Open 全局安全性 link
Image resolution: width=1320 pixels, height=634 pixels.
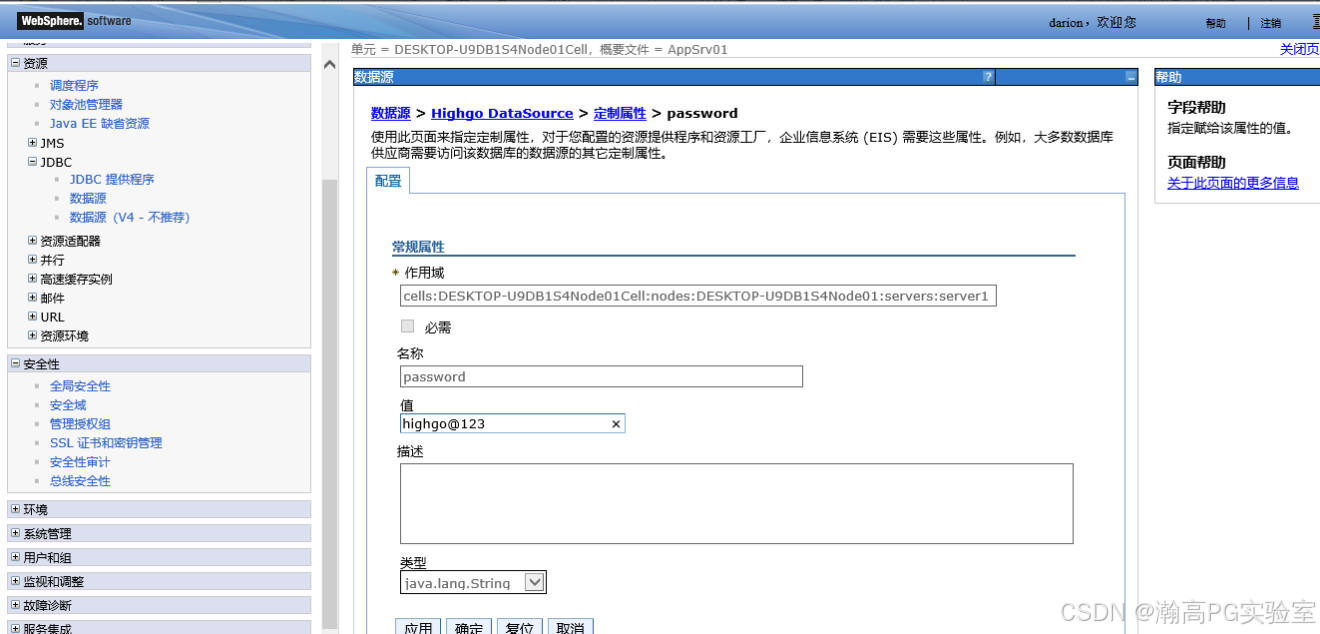pyautogui.click(x=80, y=386)
